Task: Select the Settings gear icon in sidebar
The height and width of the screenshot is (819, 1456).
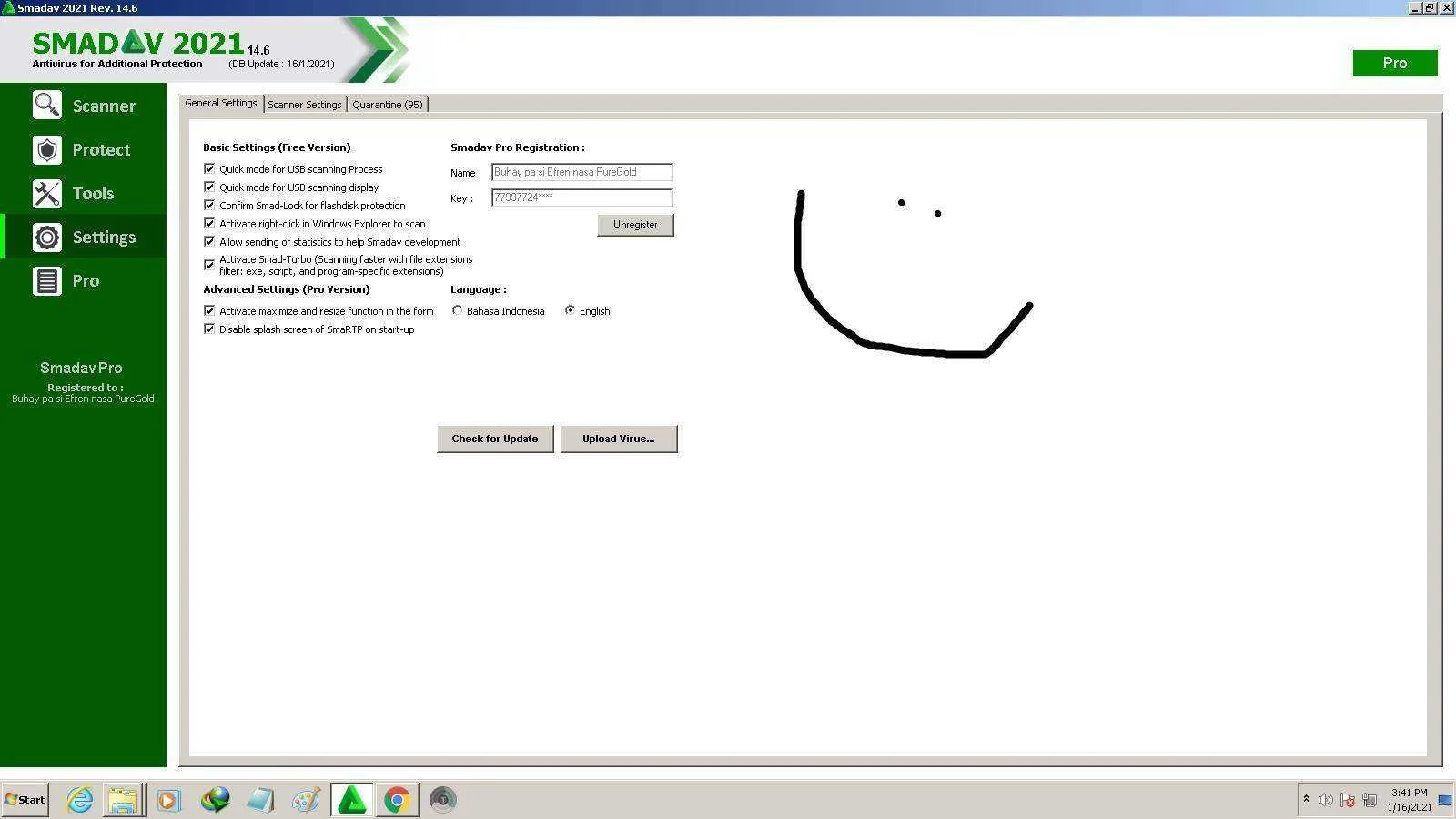Action: (47, 237)
